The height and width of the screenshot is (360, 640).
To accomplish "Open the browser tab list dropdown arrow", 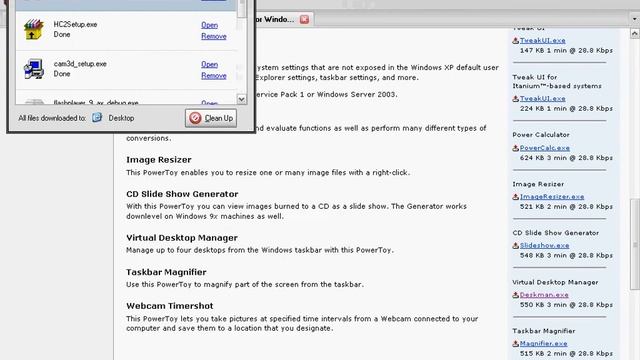I will tap(634, 19).
